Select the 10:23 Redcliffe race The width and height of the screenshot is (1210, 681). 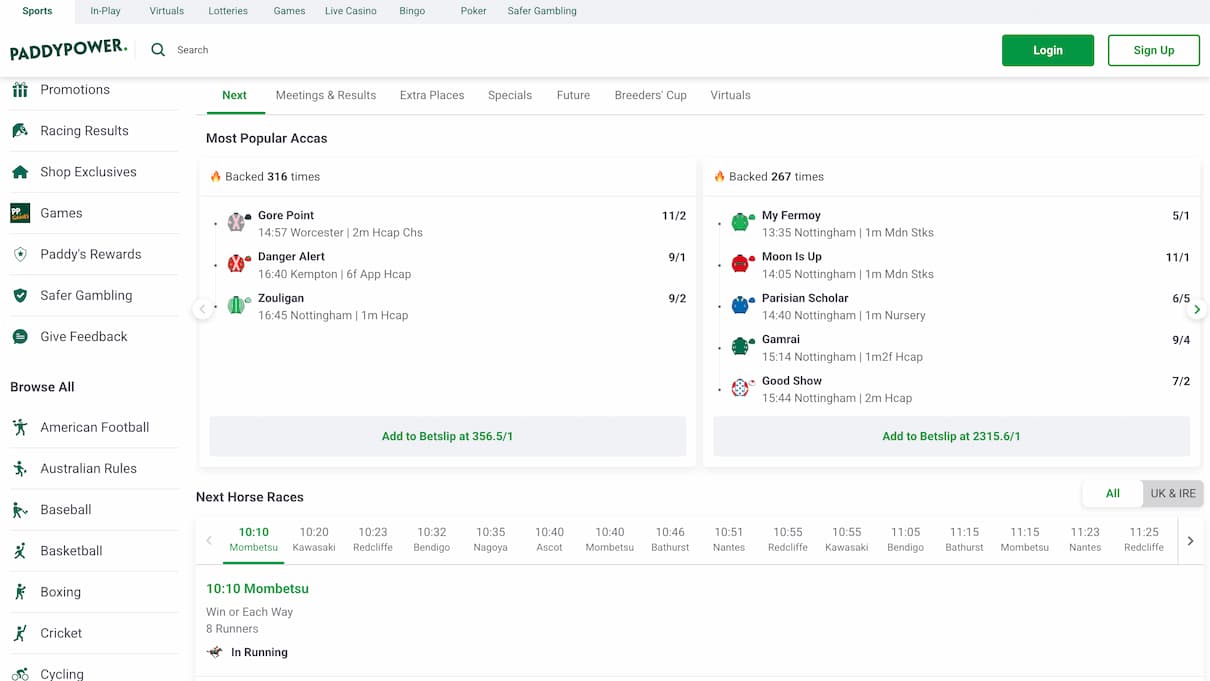pos(373,540)
